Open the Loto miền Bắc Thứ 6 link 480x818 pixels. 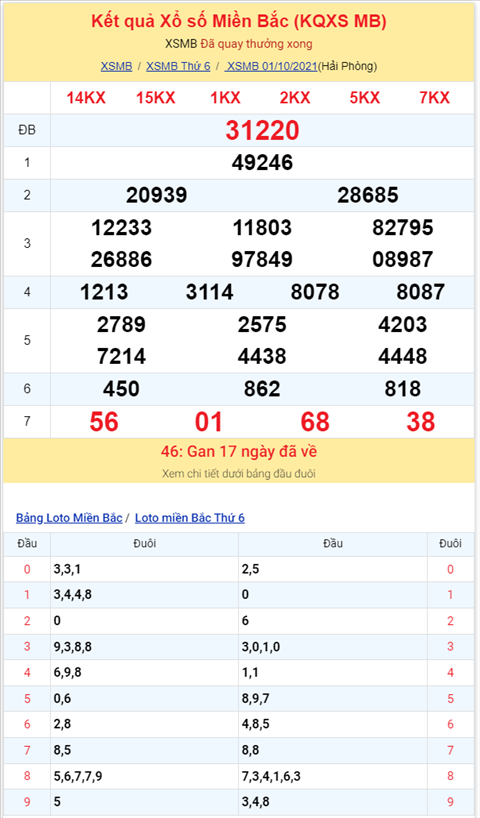pyautogui.click(x=190, y=518)
